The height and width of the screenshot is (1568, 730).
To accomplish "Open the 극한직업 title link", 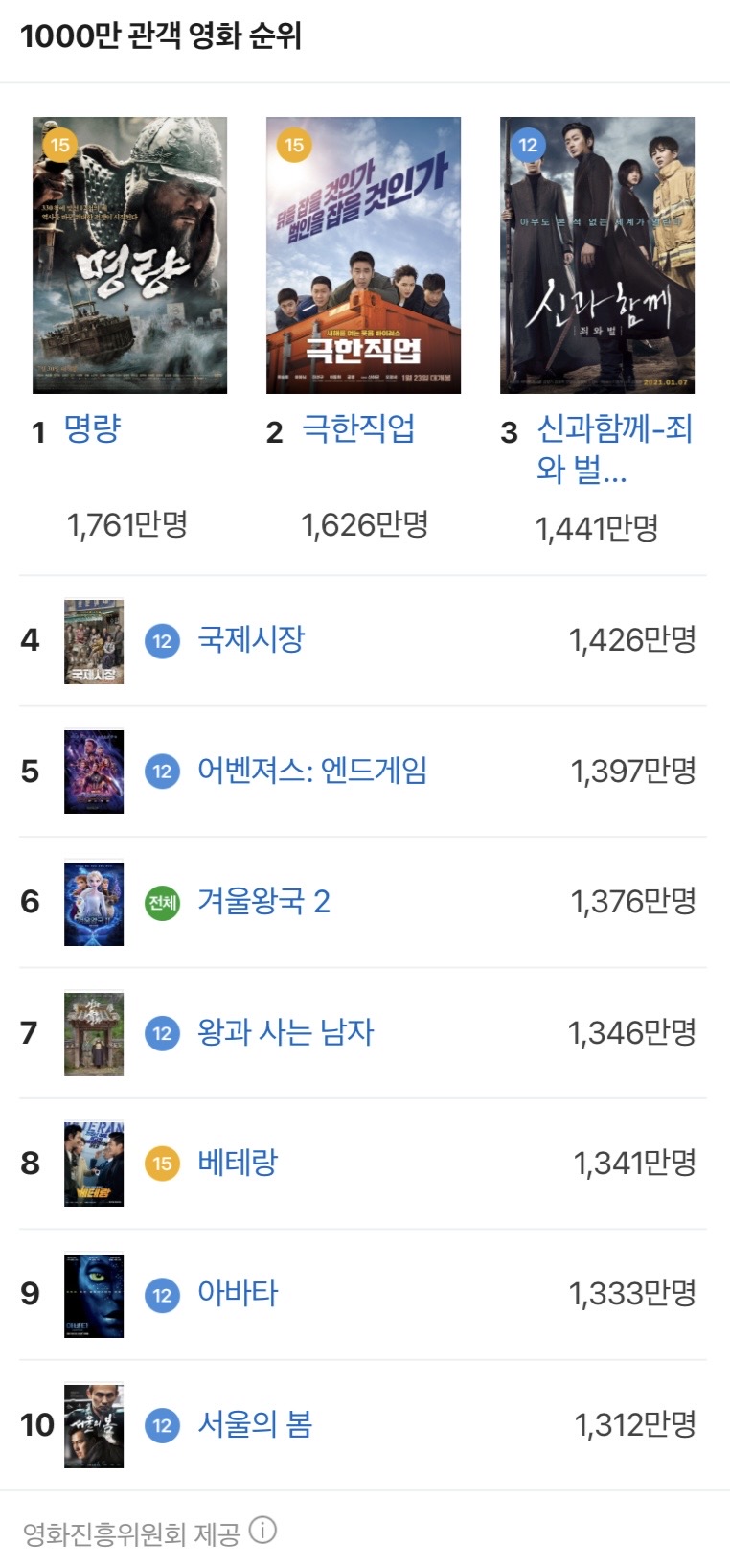I will pos(358,428).
